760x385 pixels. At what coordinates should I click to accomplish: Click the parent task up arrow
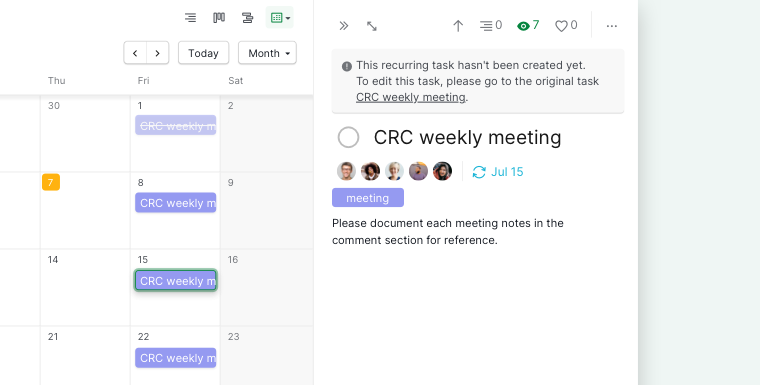point(458,26)
